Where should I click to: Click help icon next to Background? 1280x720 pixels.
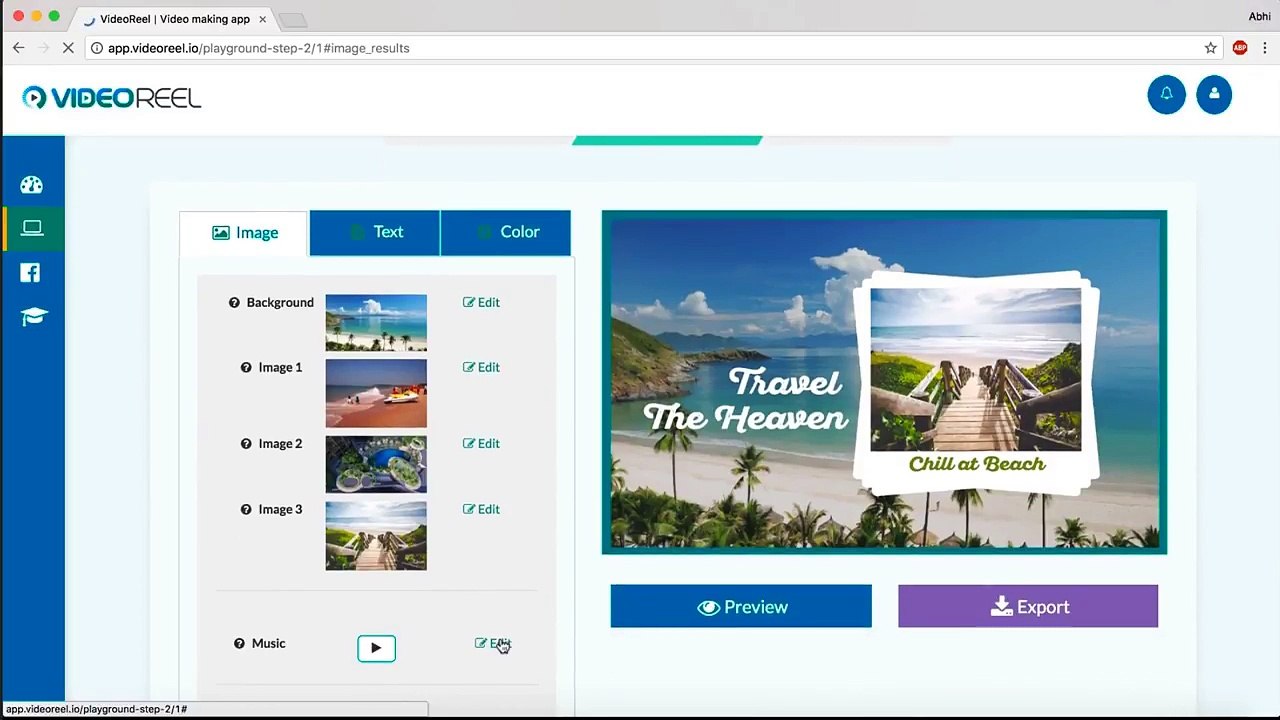pyautogui.click(x=234, y=302)
